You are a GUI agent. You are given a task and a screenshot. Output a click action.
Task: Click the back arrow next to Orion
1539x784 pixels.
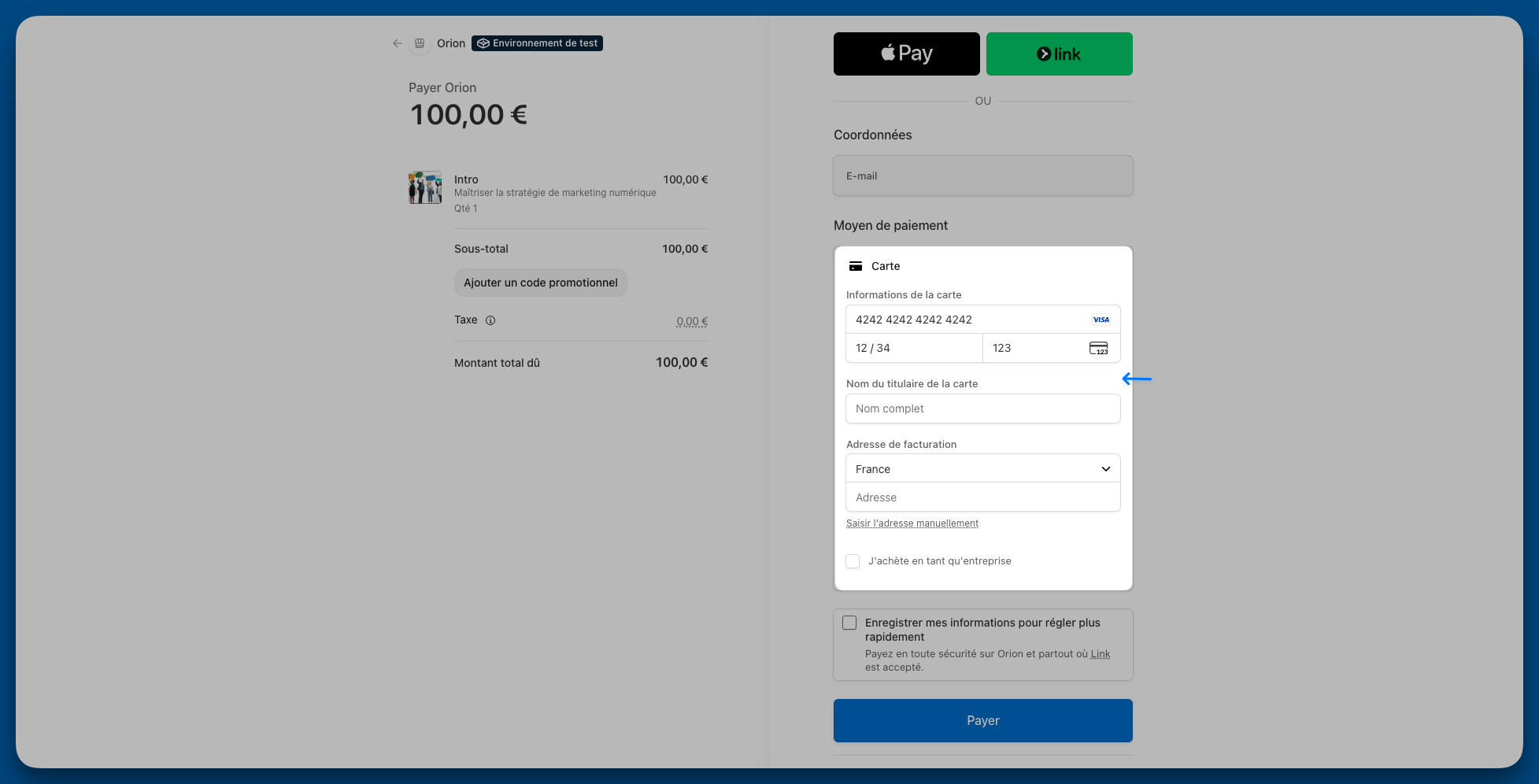coord(398,43)
